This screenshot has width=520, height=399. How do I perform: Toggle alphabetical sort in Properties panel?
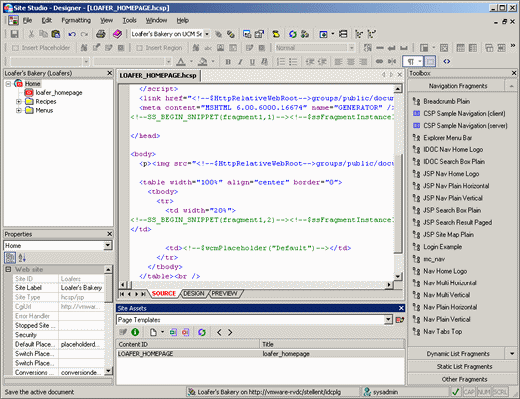click(22, 257)
